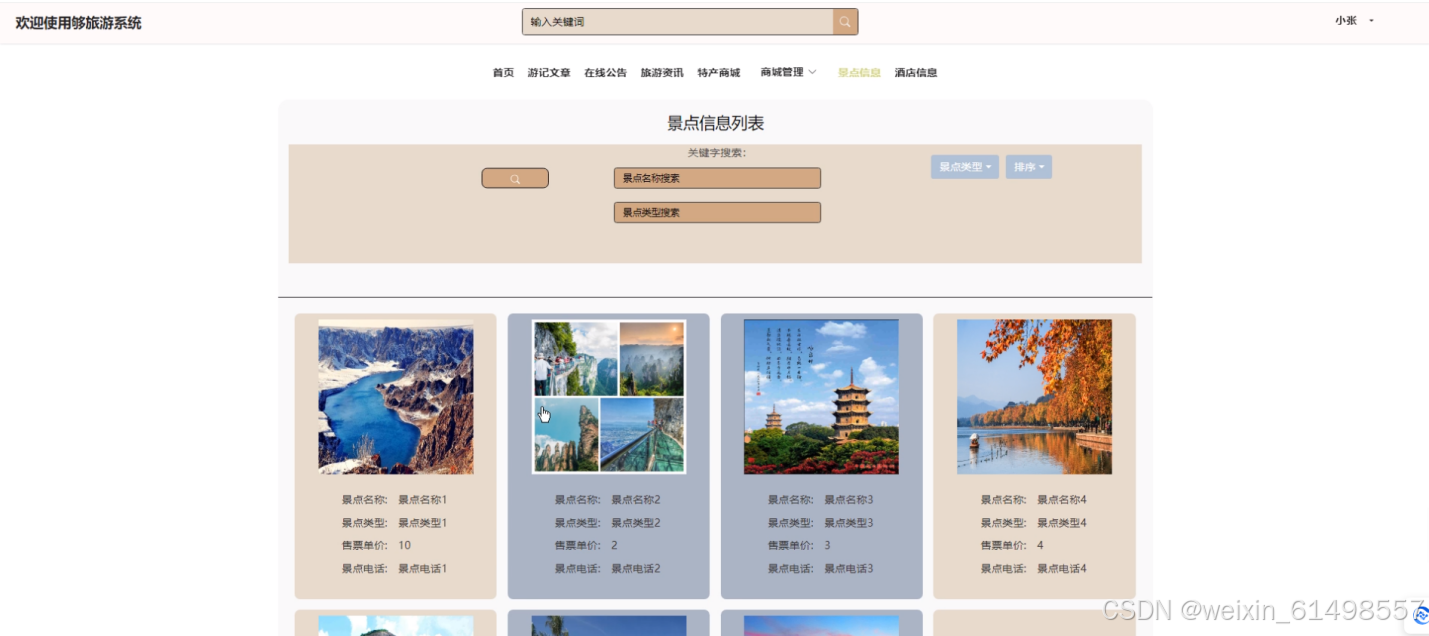Click the 关键字搜索 label
This screenshot has width=1429, height=636.
tap(717, 153)
